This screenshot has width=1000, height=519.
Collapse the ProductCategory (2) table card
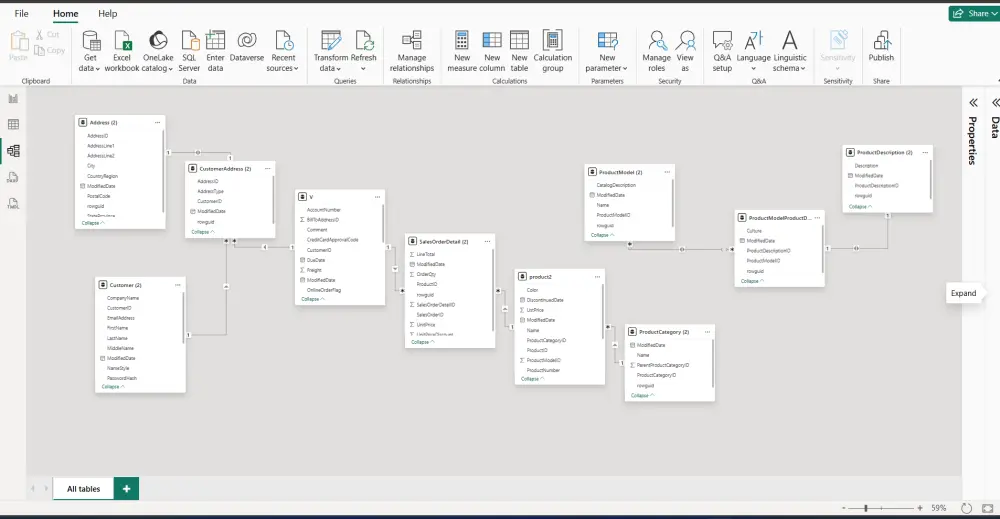pos(643,395)
